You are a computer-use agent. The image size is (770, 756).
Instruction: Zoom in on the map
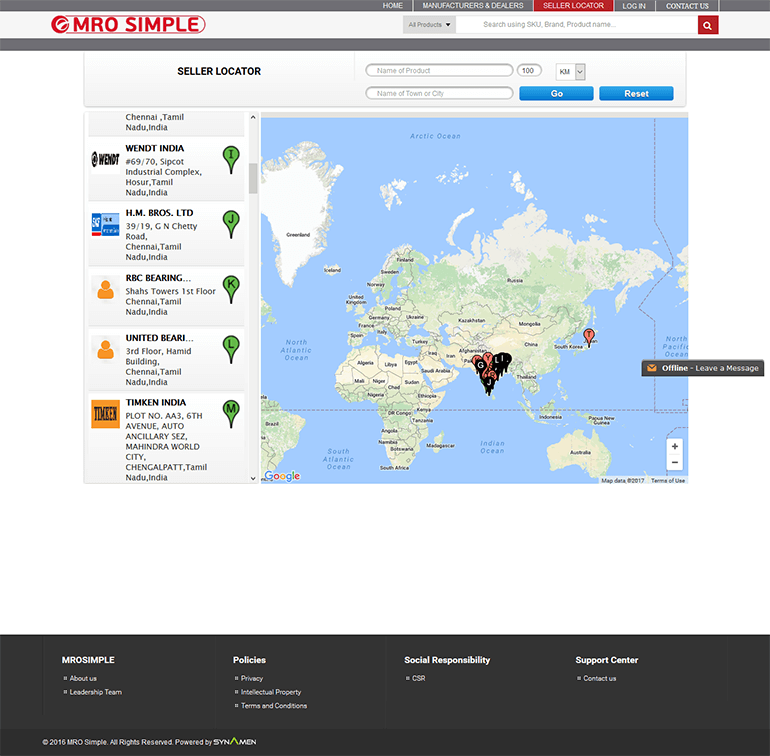(x=675, y=447)
